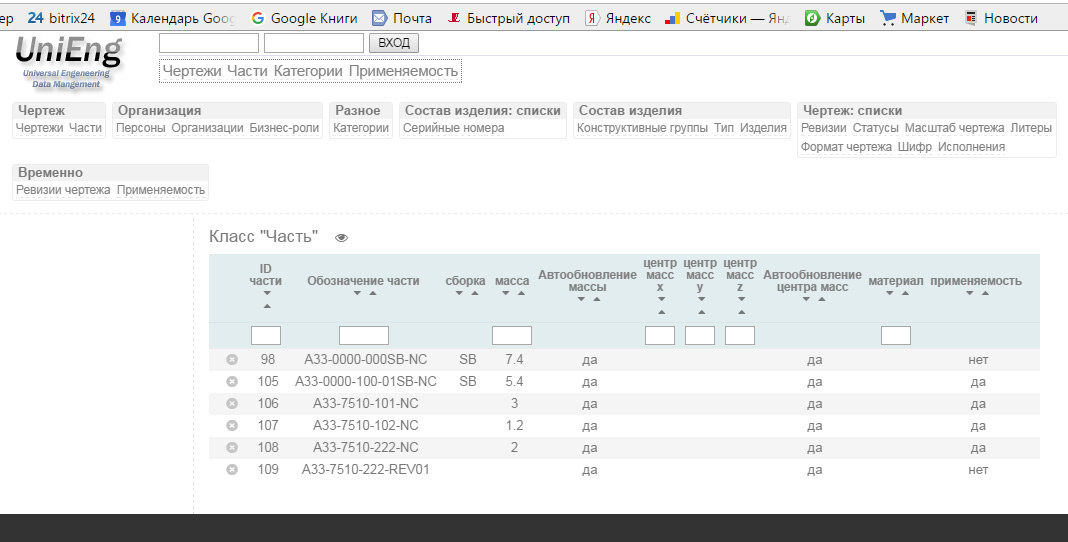Focus the first login input field

pyautogui.click(x=209, y=43)
